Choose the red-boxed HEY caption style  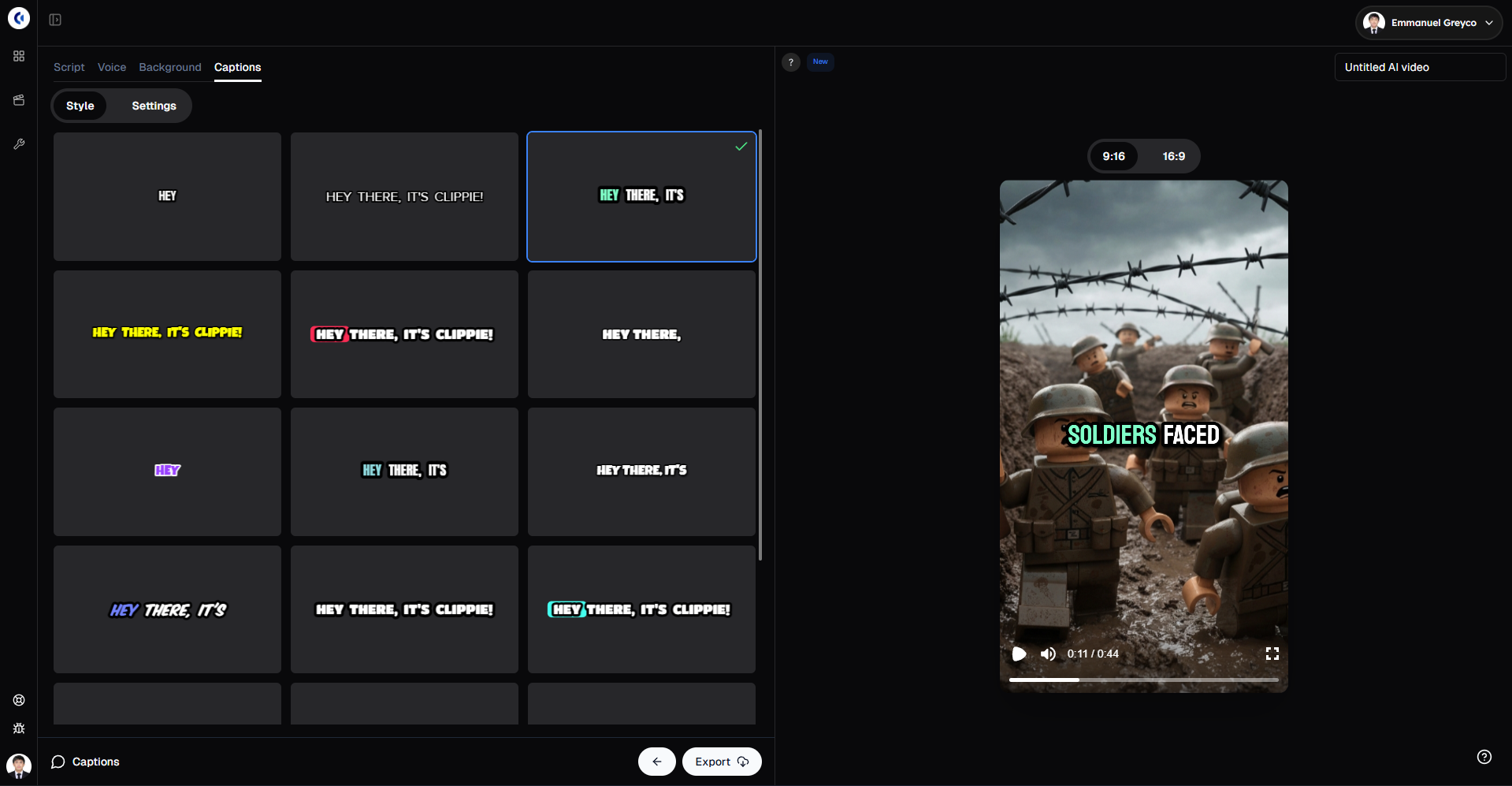click(x=404, y=334)
